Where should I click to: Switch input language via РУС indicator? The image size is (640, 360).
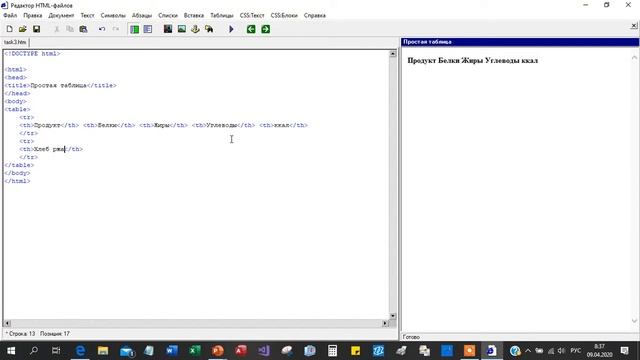tap(576, 351)
